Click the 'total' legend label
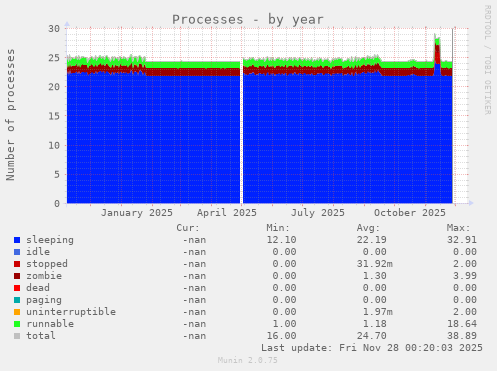 pos(41,336)
